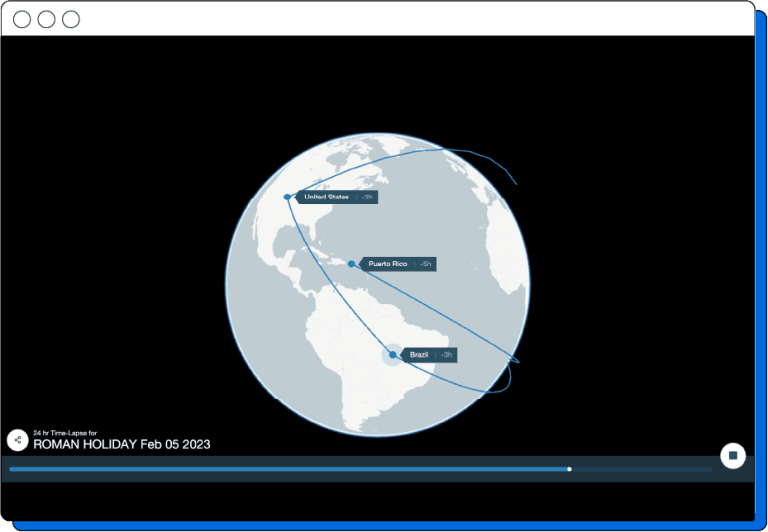Image resolution: width=768 pixels, height=532 pixels.
Task: Click the United States location marker dot
Action: coord(287,197)
